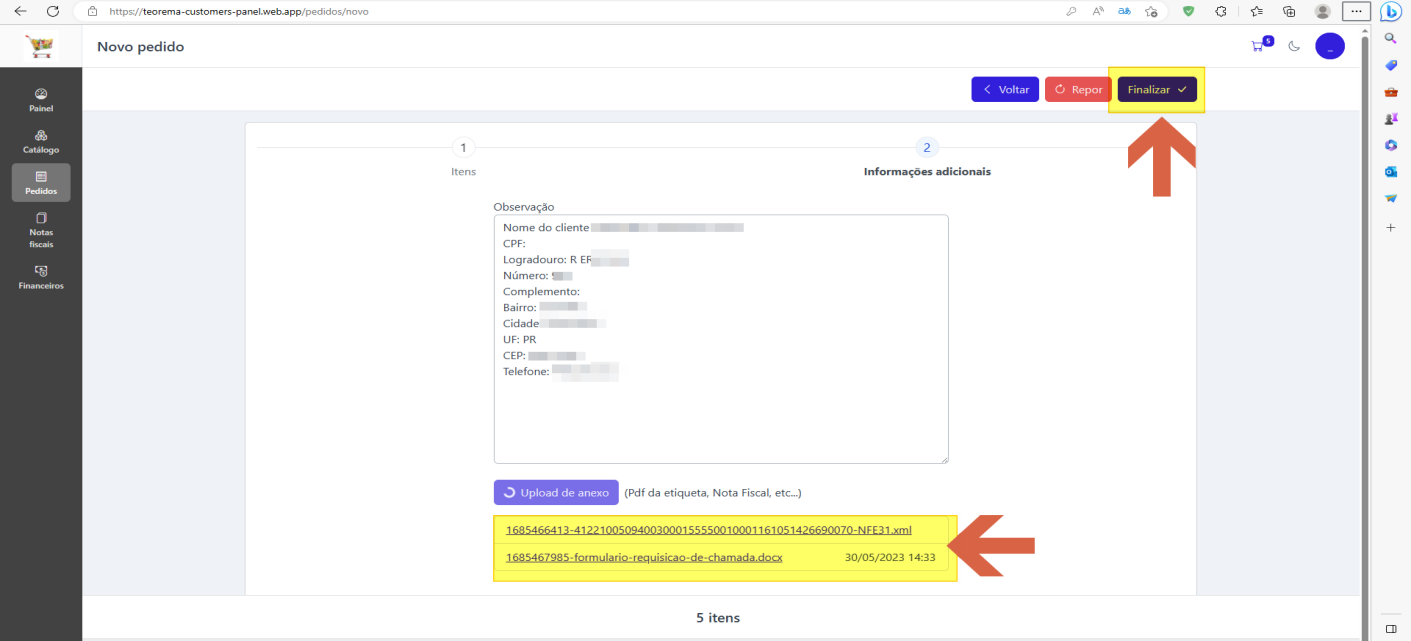The width and height of the screenshot is (1411, 641).
Task: Open the Bing chat sidebar button
Action: click(1390, 12)
